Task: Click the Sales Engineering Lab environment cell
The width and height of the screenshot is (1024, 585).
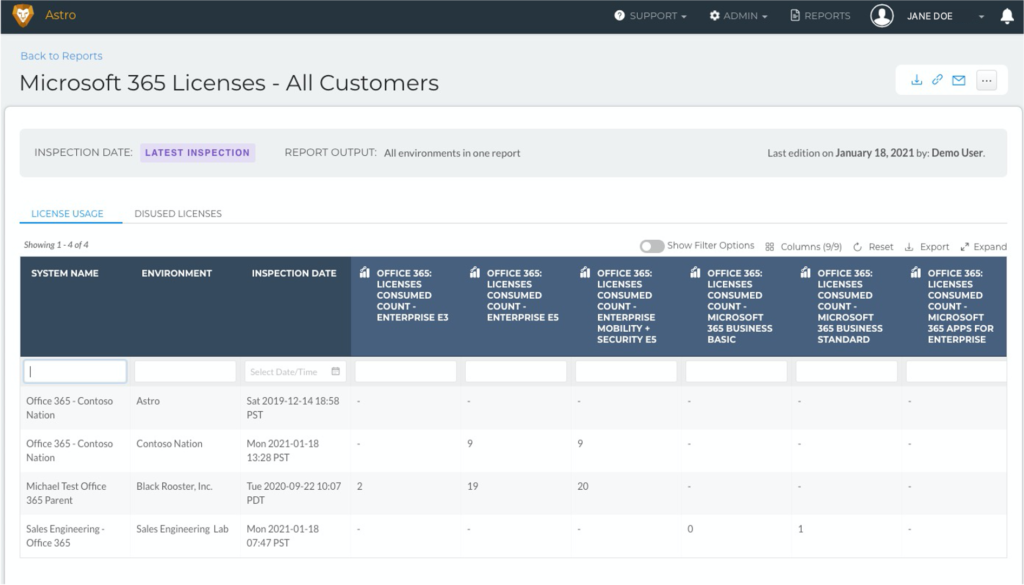Action: [182, 529]
